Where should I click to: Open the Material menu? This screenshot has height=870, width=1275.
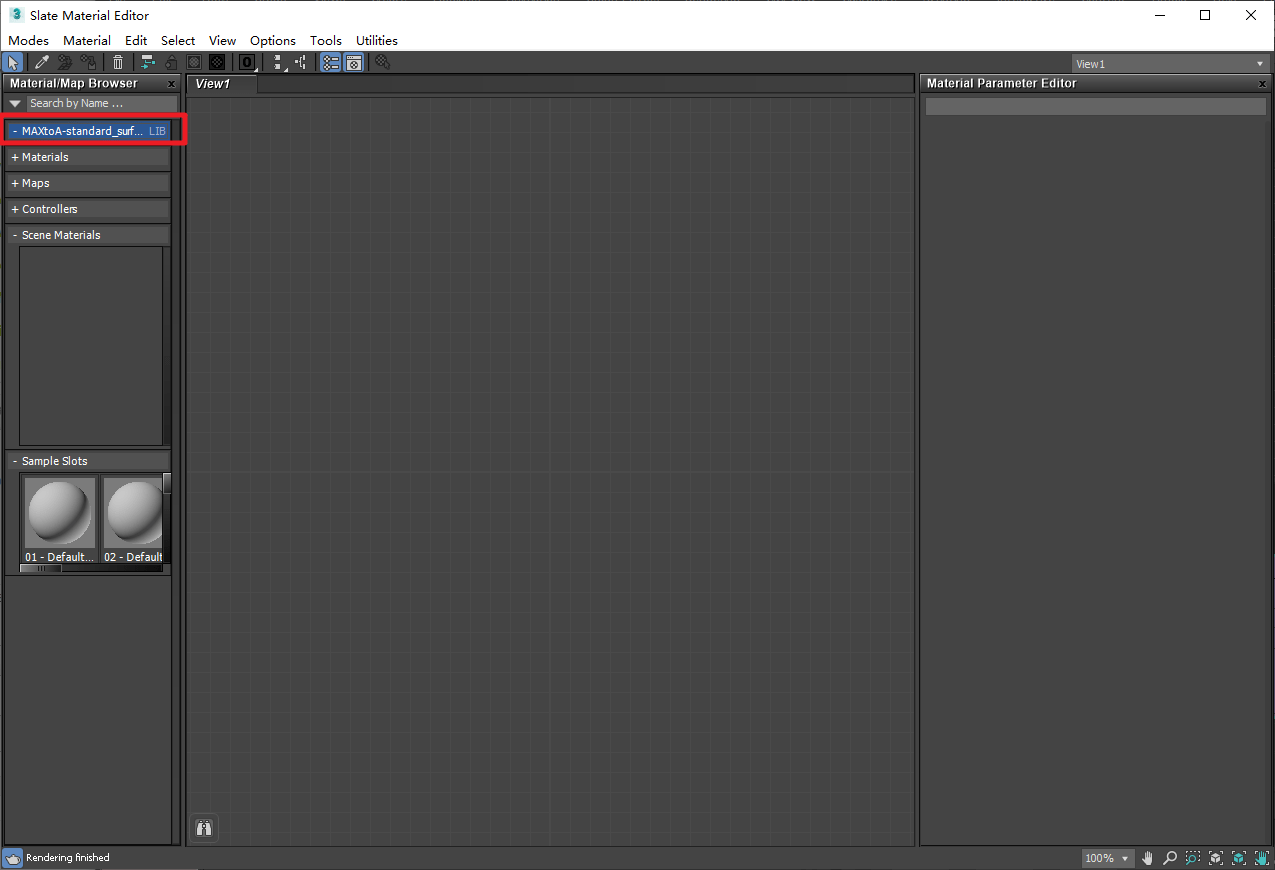click(x=87, y=40)
